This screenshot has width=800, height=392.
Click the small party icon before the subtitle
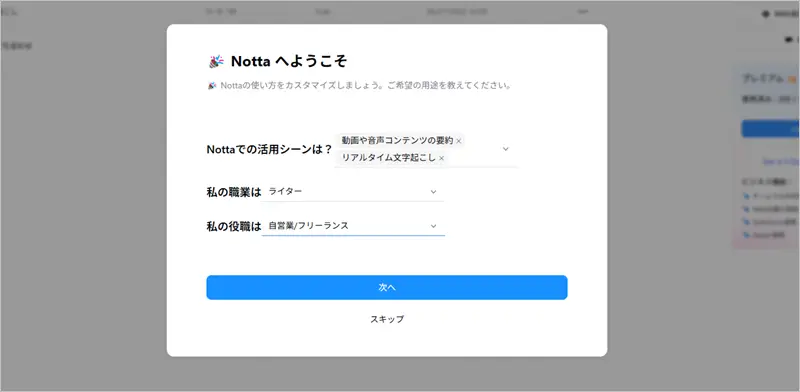(x=212, y=85)
